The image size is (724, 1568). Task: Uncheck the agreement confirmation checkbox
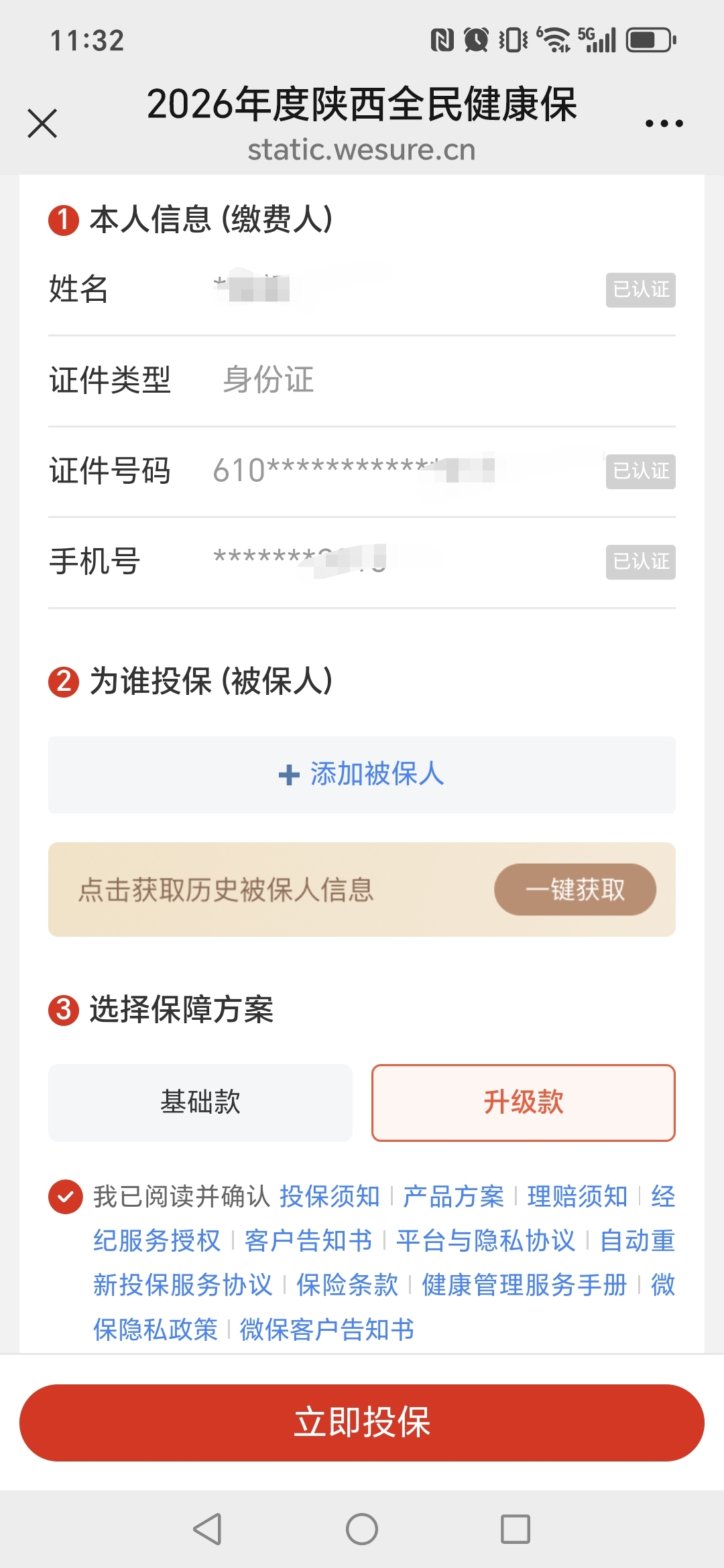(x=66, y=1197)
